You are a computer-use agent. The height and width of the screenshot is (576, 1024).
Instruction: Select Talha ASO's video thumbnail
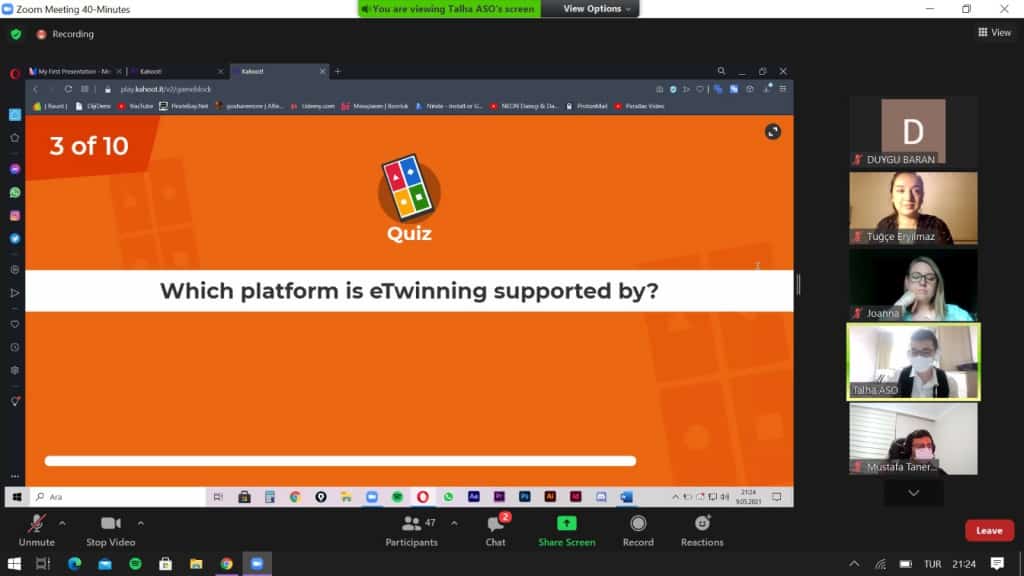point(913,361)
